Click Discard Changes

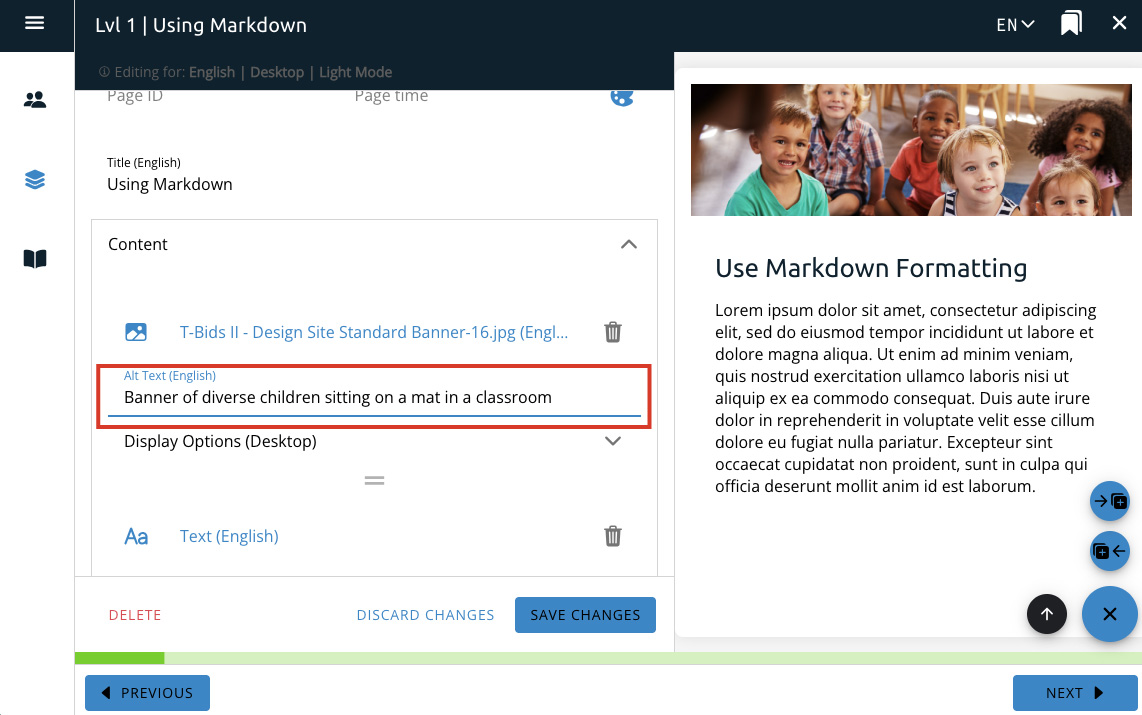[x=425, y=615]
